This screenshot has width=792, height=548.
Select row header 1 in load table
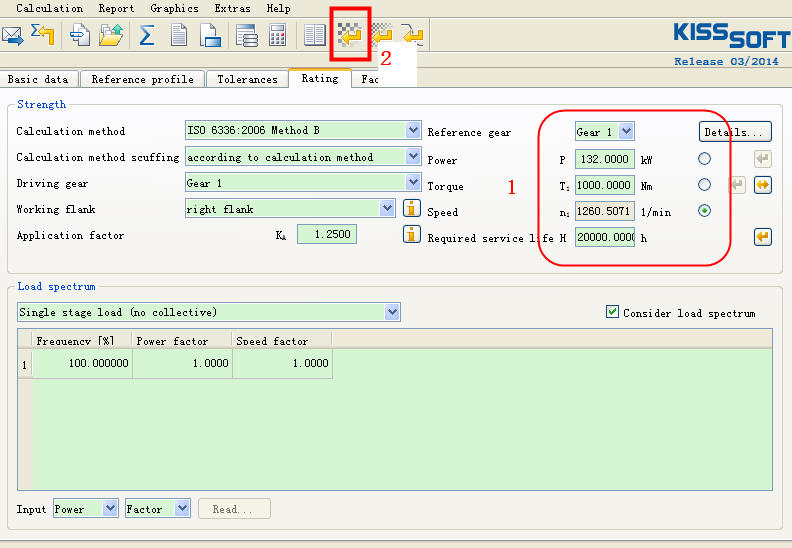25,364
